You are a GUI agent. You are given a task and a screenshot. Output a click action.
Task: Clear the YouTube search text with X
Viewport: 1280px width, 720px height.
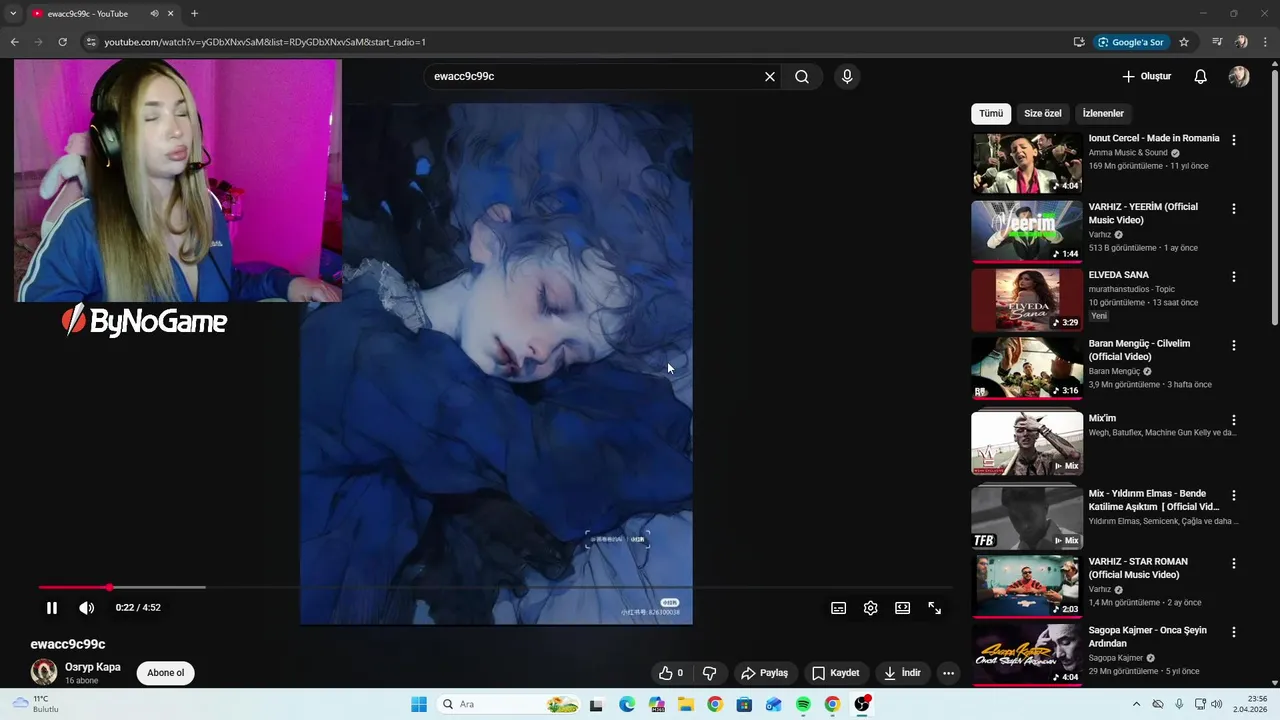pyautogui.click(x=770, y=76)
